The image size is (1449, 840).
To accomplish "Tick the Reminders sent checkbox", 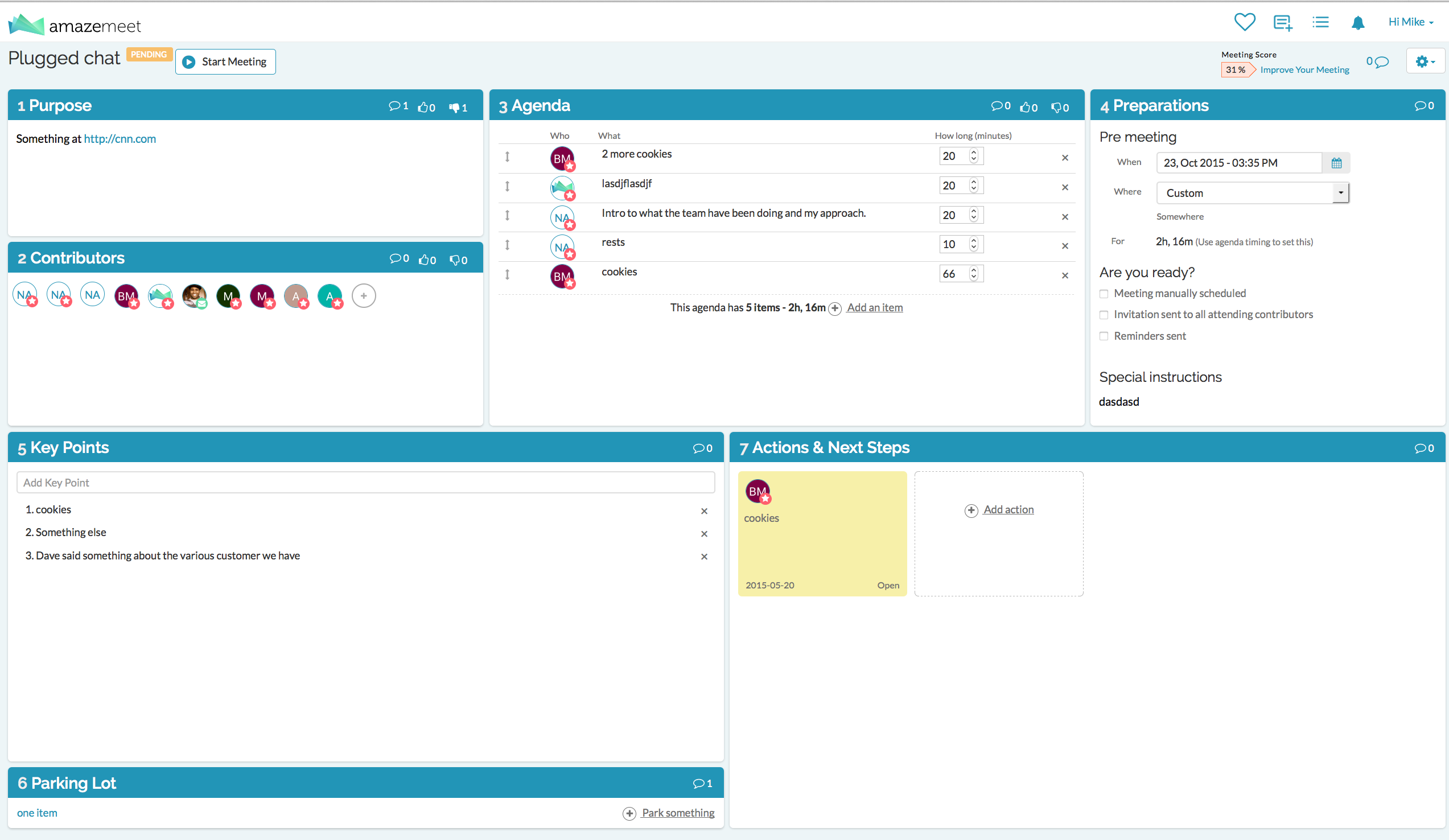I will (x=1104, y=336).
